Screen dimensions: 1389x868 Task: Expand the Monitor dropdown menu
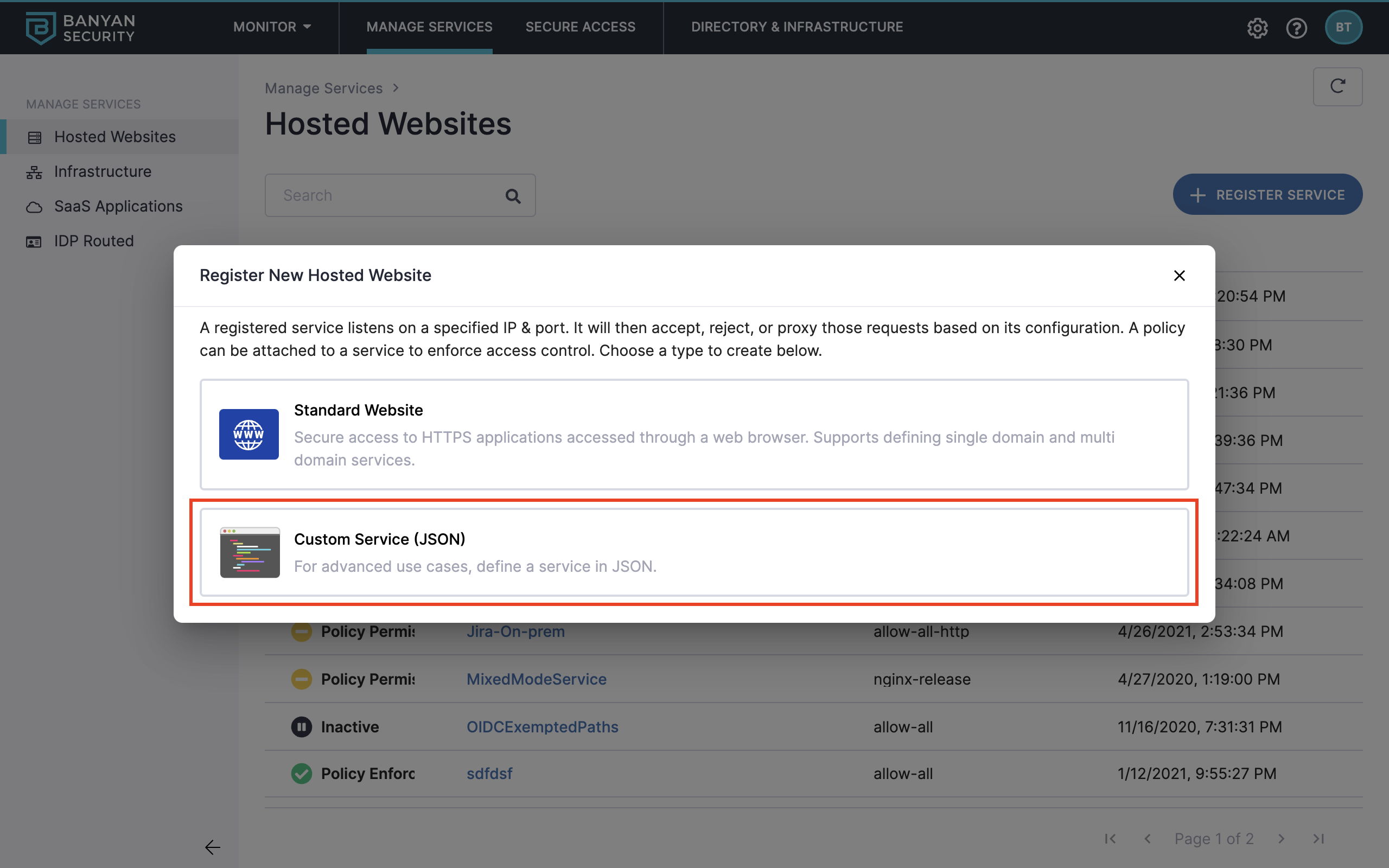[x=272, y=27]
